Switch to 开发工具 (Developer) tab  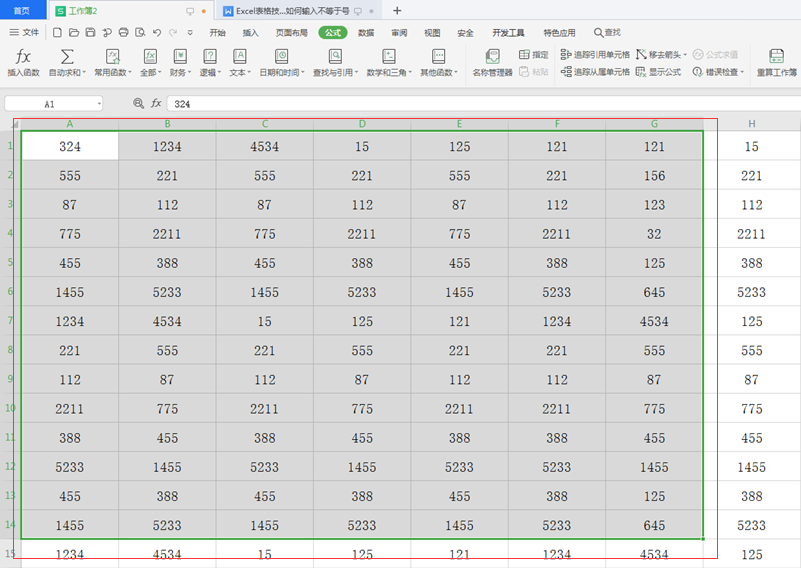[508, 33]
